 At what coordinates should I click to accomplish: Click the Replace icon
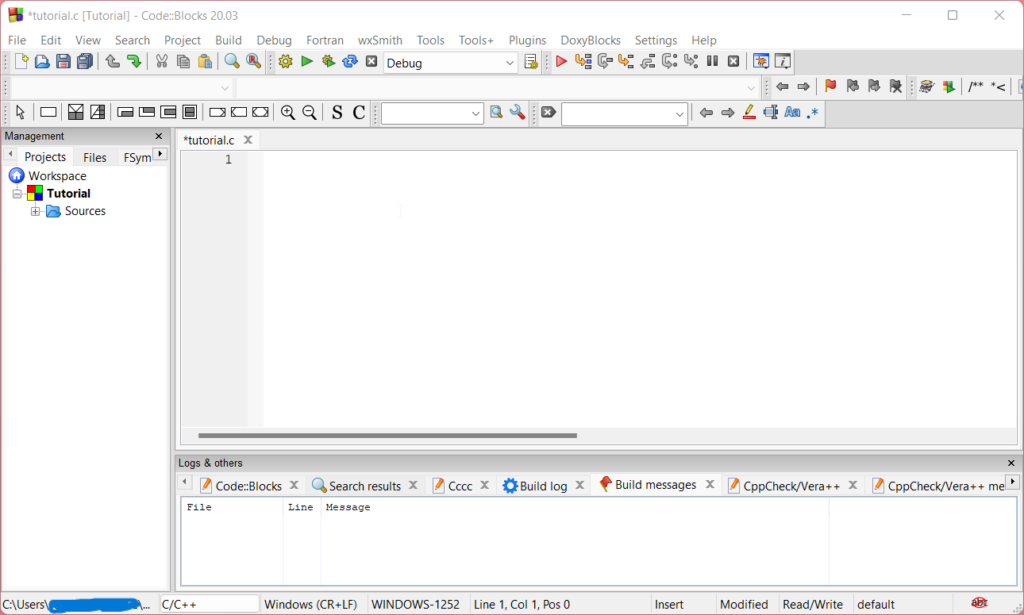point(253,61)
